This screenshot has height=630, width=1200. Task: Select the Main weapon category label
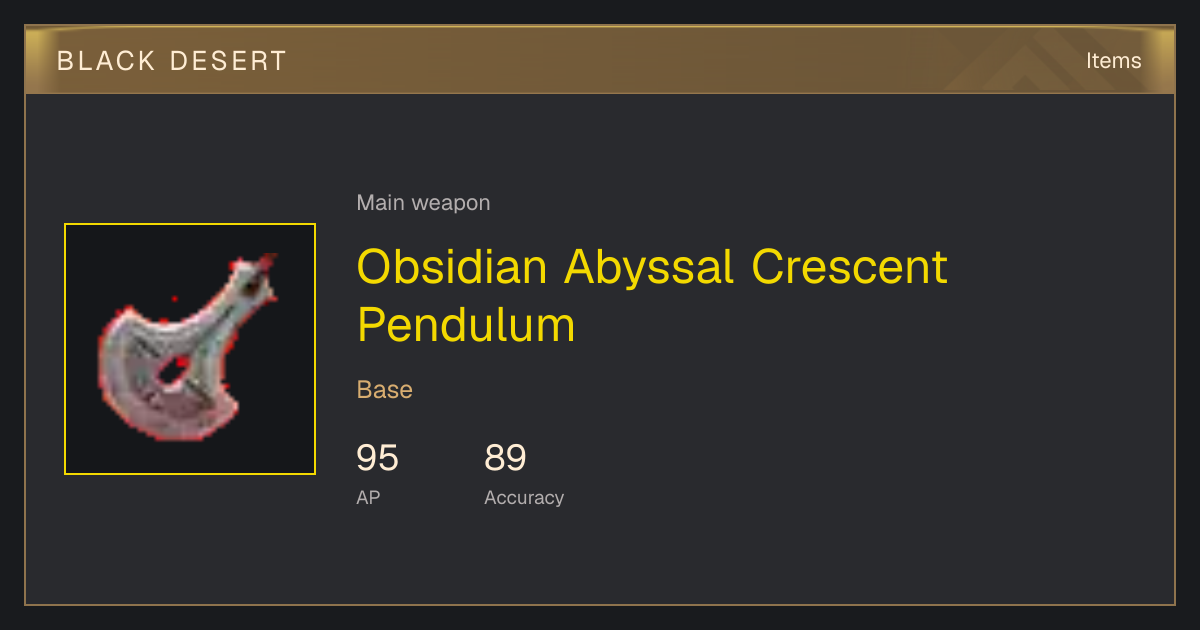click(423, 203)
